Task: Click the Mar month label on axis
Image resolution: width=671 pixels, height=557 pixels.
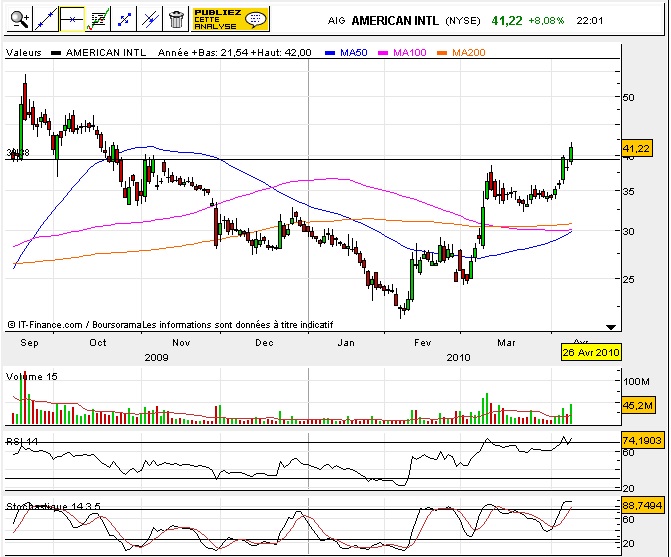Action: click(506, 343)
